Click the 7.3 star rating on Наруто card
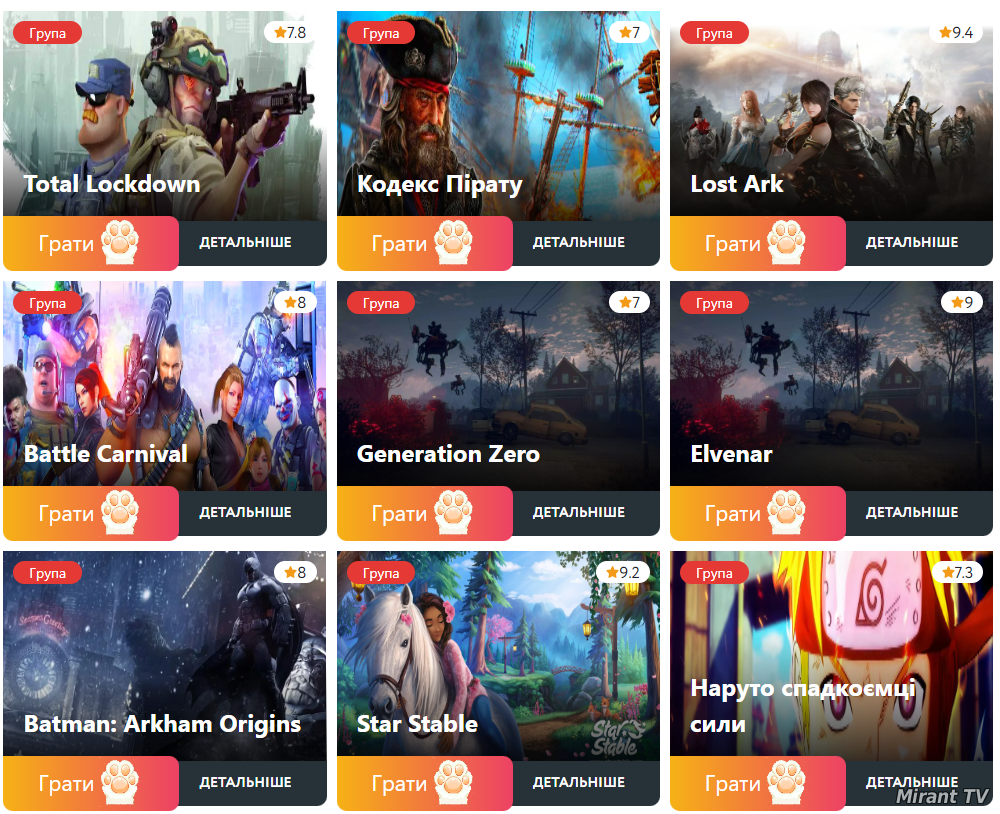Viewport: 1000px width, 814px height. [956, 572]
